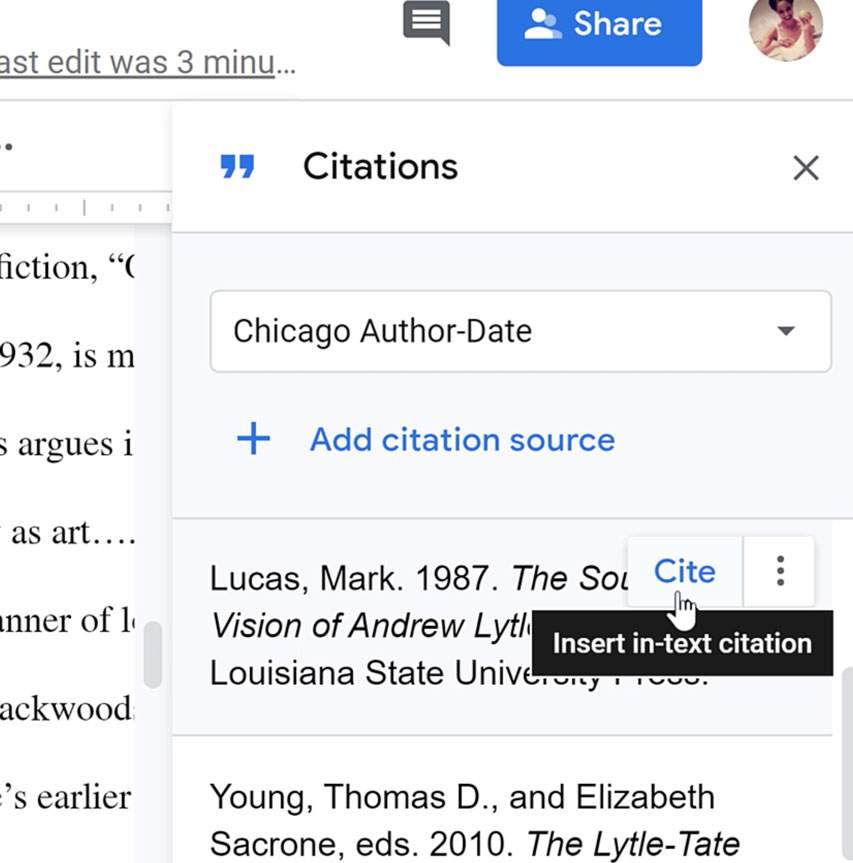853x863 pixels.
Task: Open your Google account profile picture
Action: (786, 30)
